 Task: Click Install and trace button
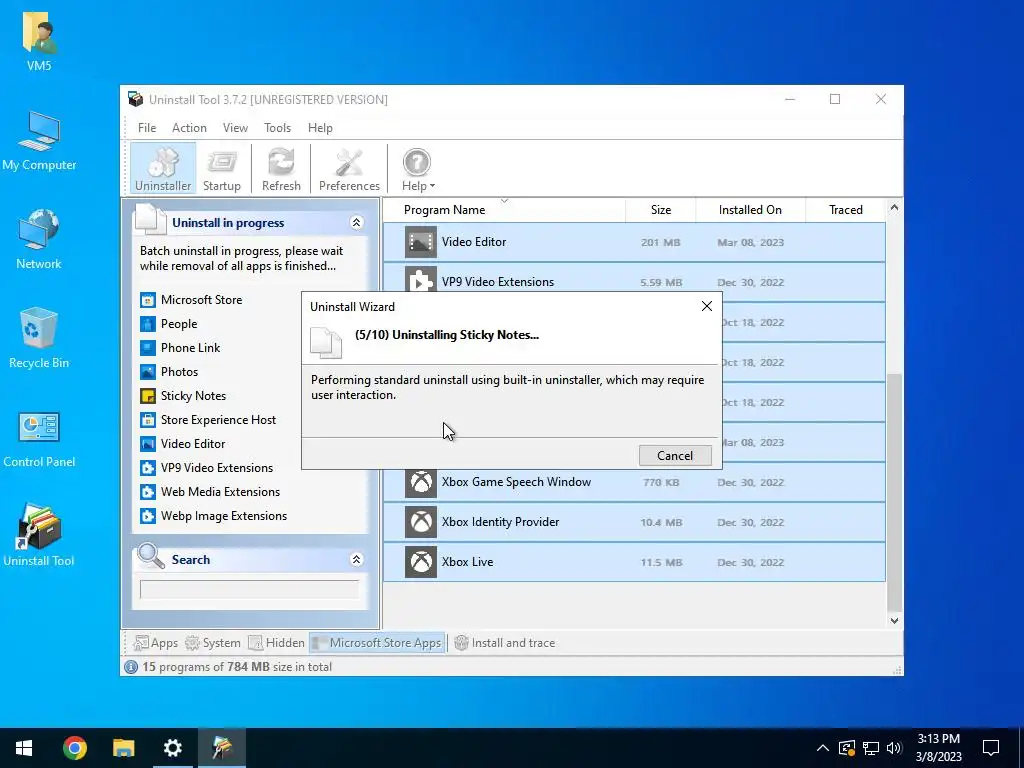pyautogui.click(x=505, y=643)
